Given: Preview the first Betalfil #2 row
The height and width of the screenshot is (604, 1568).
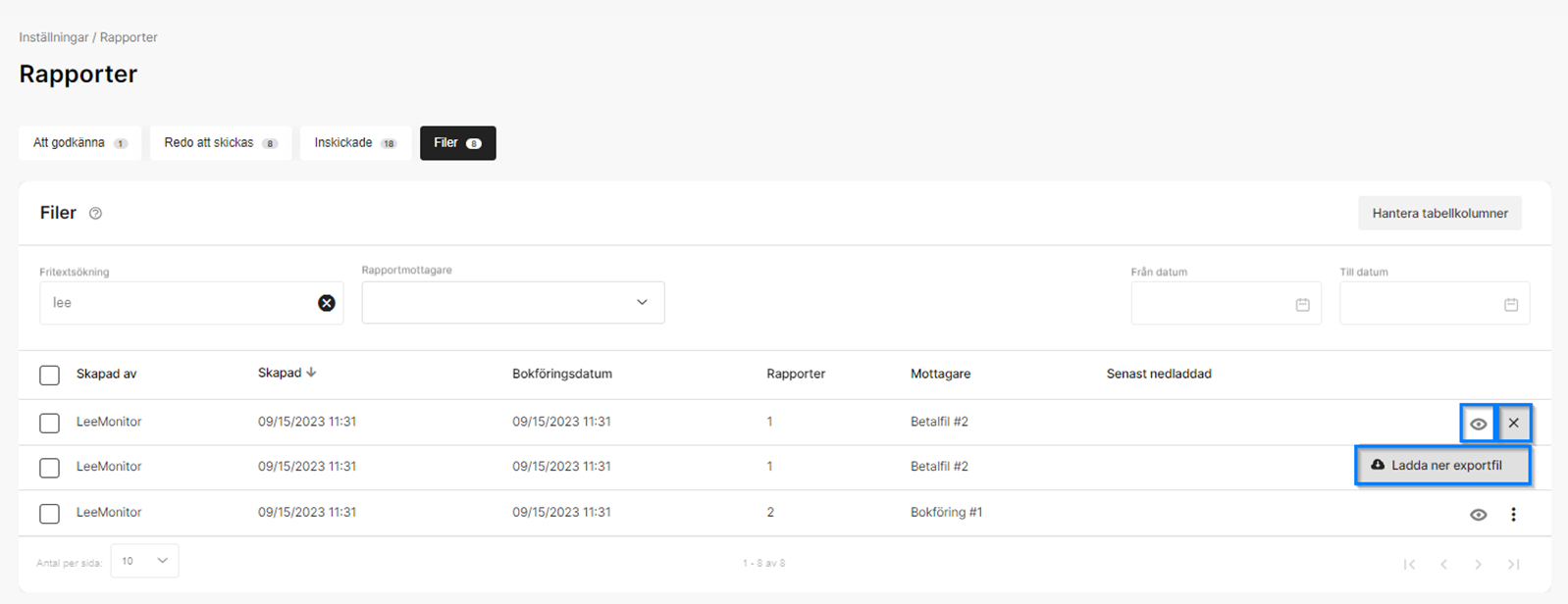Looking at the screenshot, I should point(1478,424).
